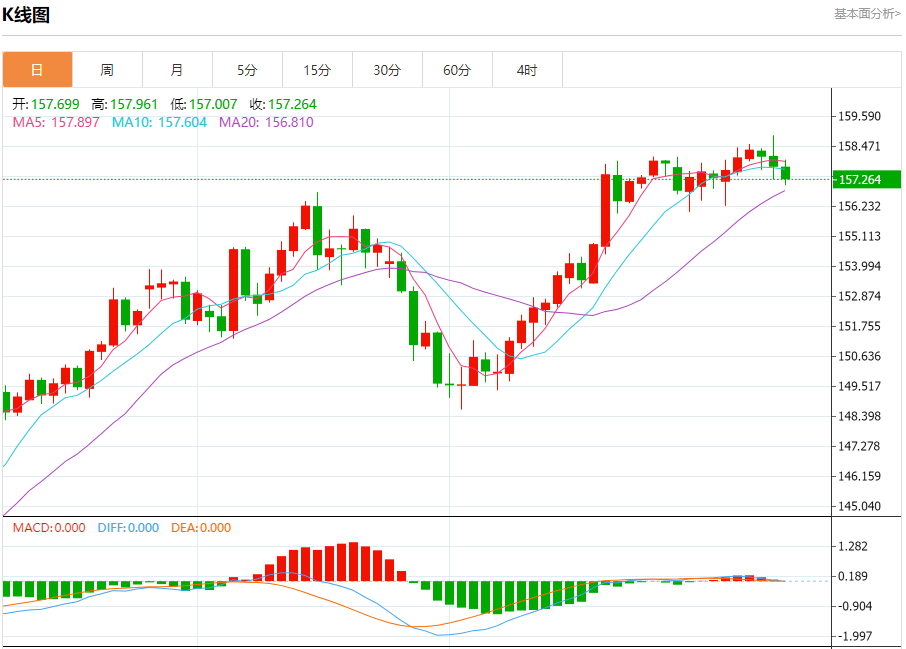Viewport: 906px width, 649px height.
Task: Switch to the 日 daily chart tab
Action: [37, 70]
